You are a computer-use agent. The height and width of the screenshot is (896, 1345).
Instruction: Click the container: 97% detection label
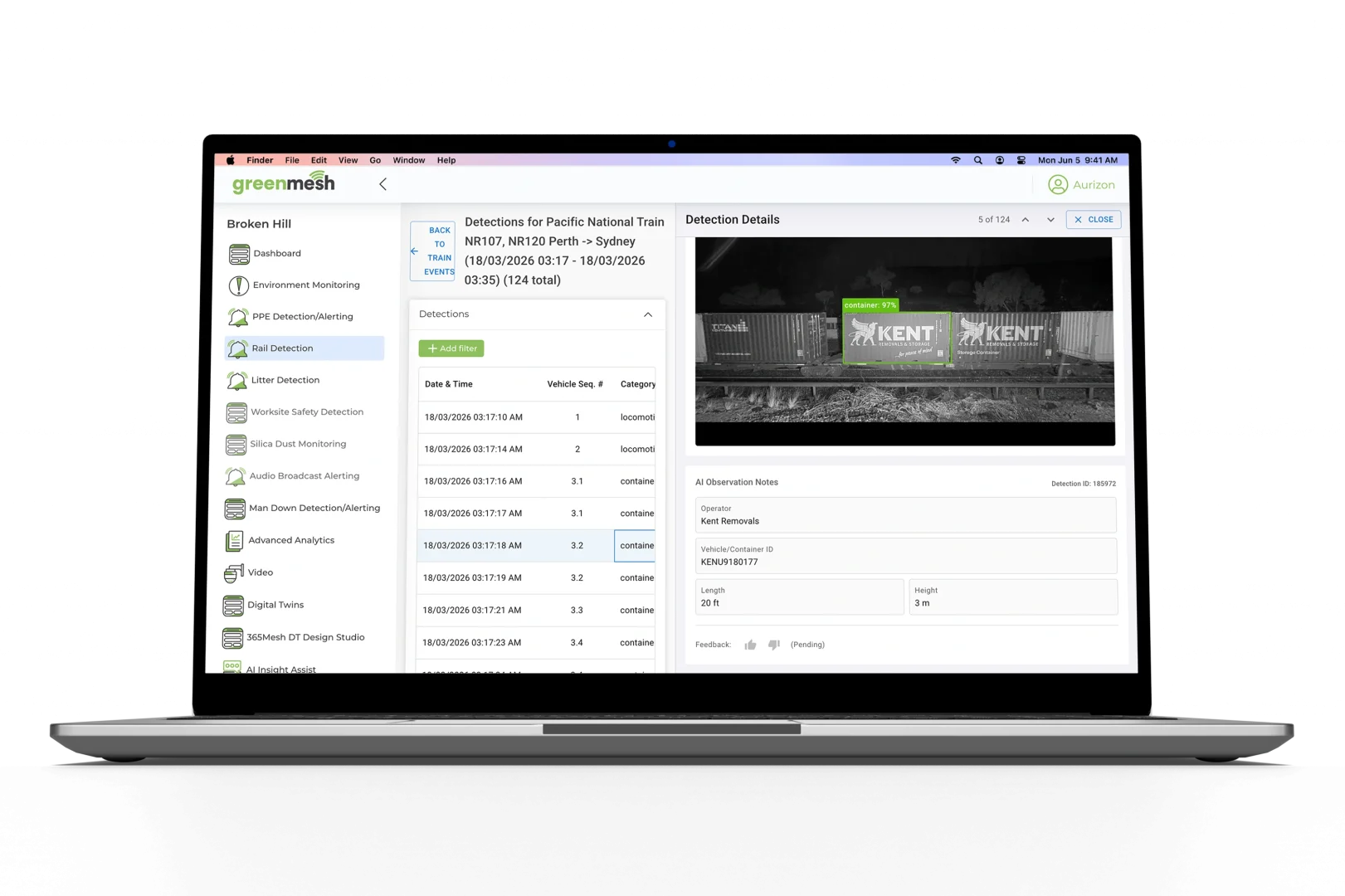(870, 305)
